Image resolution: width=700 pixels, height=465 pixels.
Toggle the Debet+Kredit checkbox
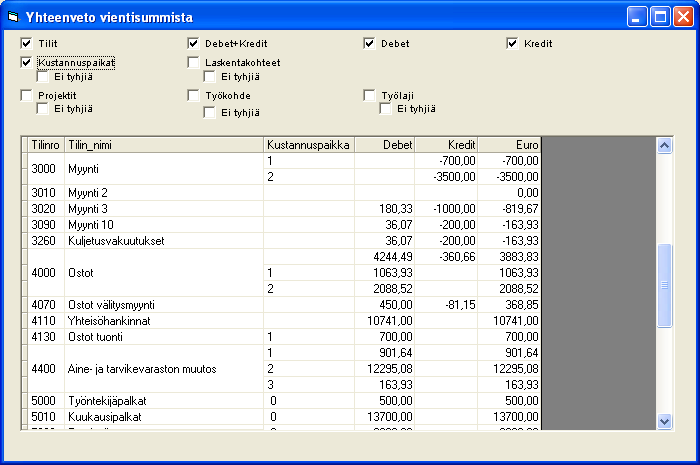[x=193, y=43]
